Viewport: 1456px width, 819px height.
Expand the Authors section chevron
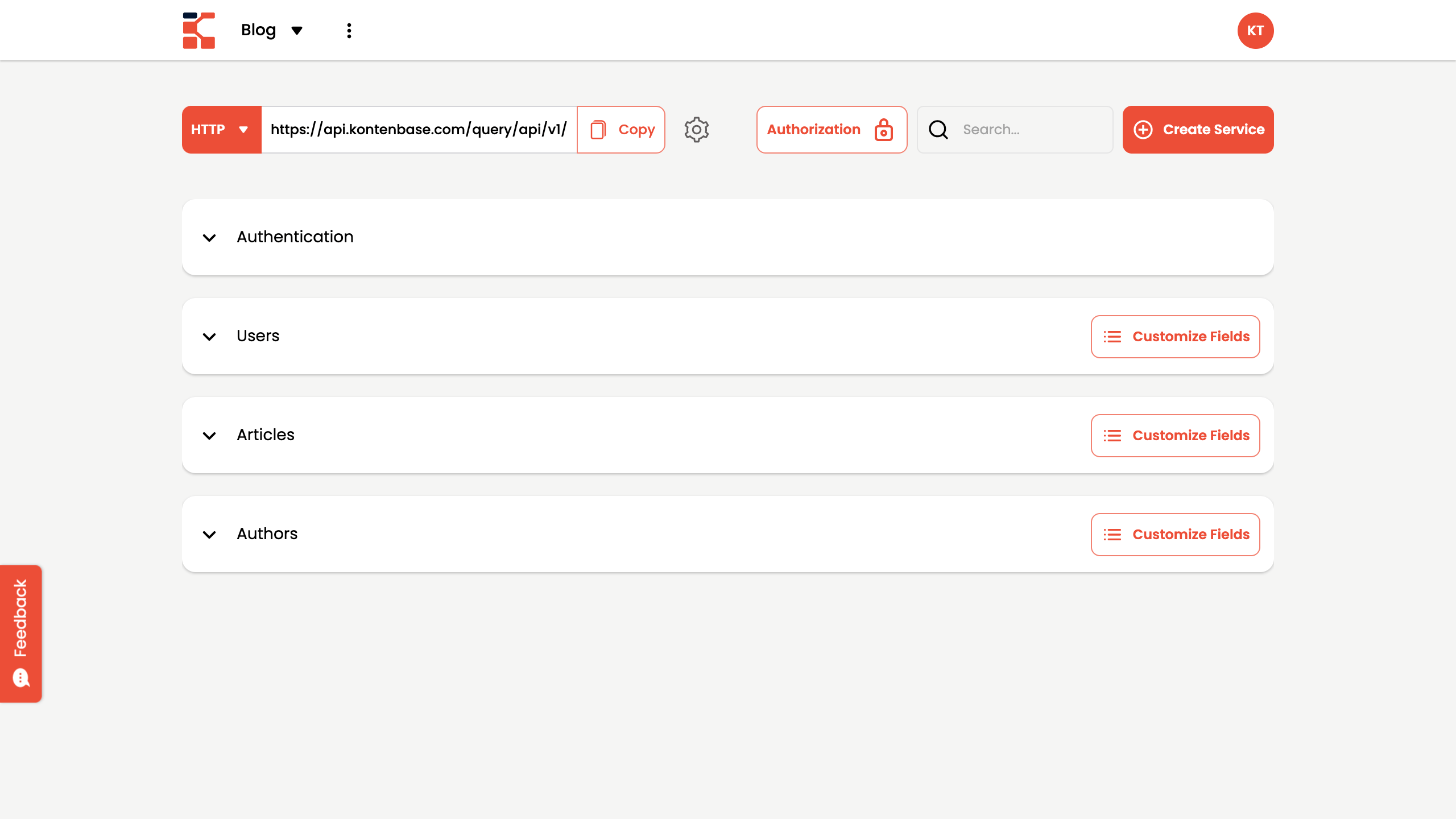click(209, 535)
